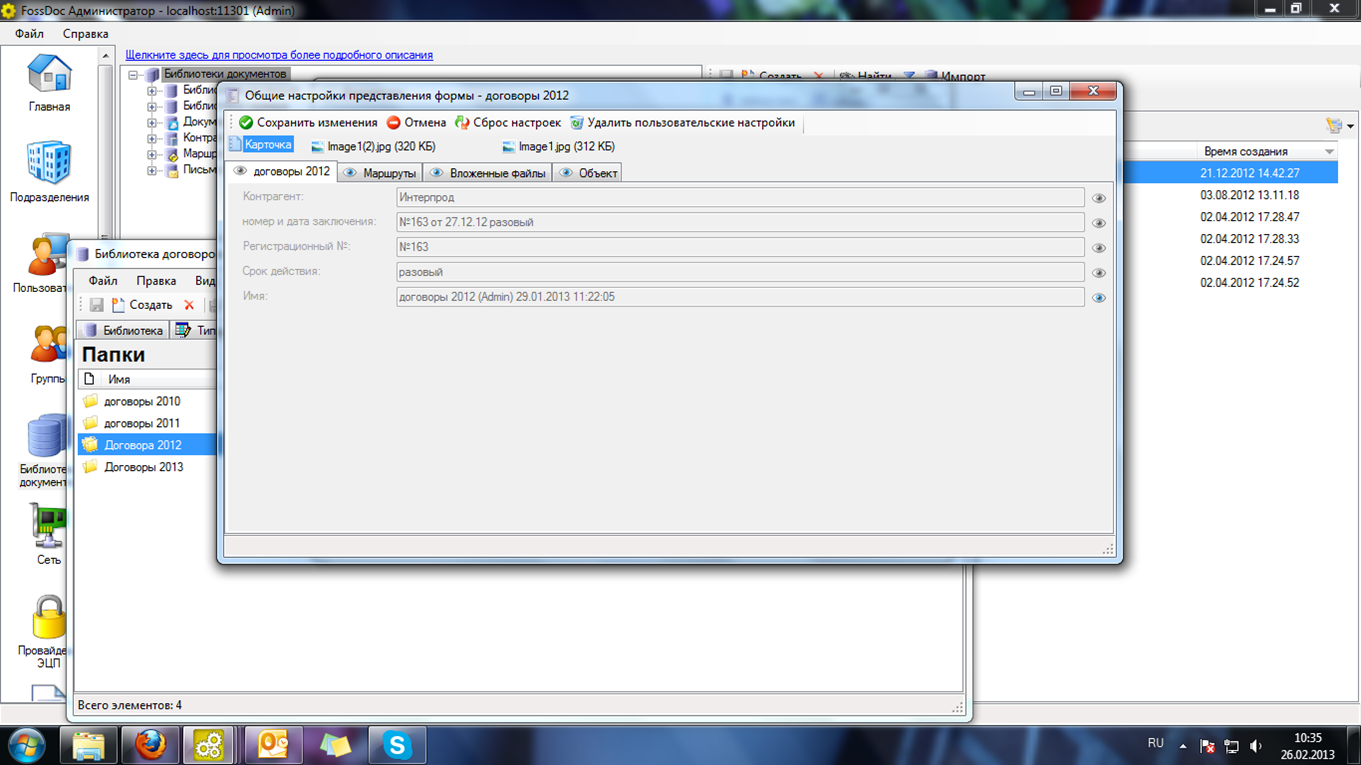
Task: Select the Карточка card view button
Action: 261,145
